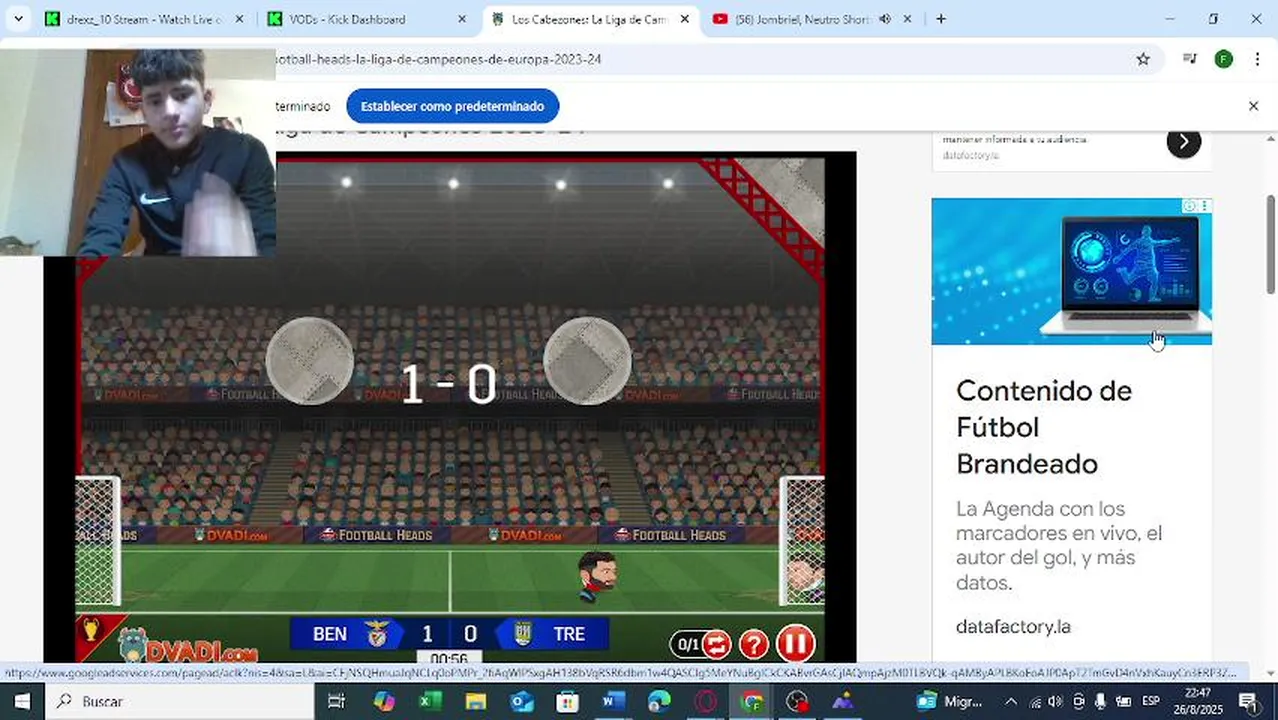Click the datafactory.la link below ad text

pos(1013,627)
